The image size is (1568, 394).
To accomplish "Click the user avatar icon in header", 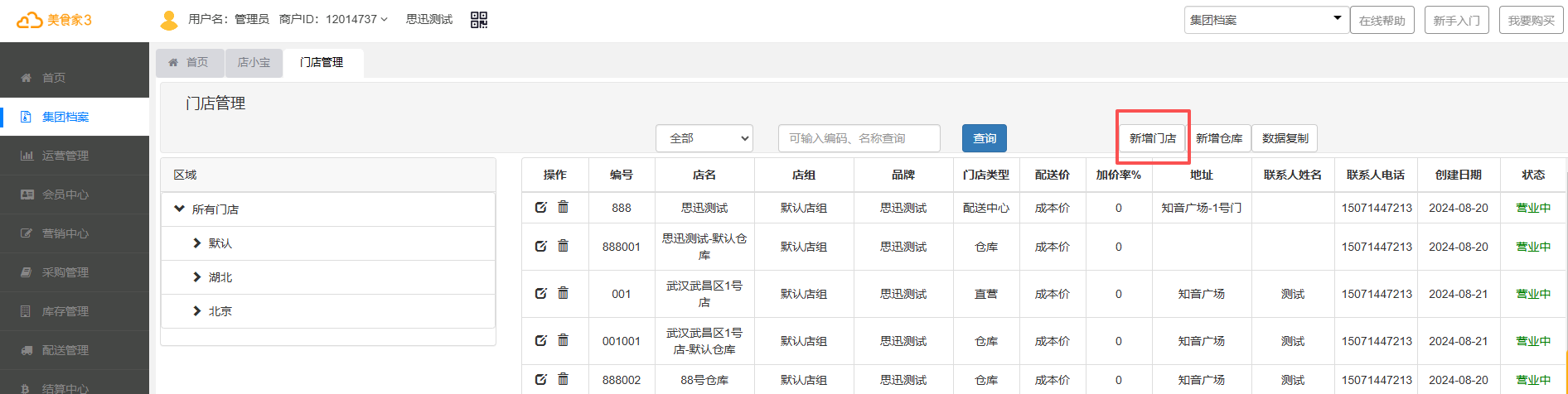I will pos(169,20).
